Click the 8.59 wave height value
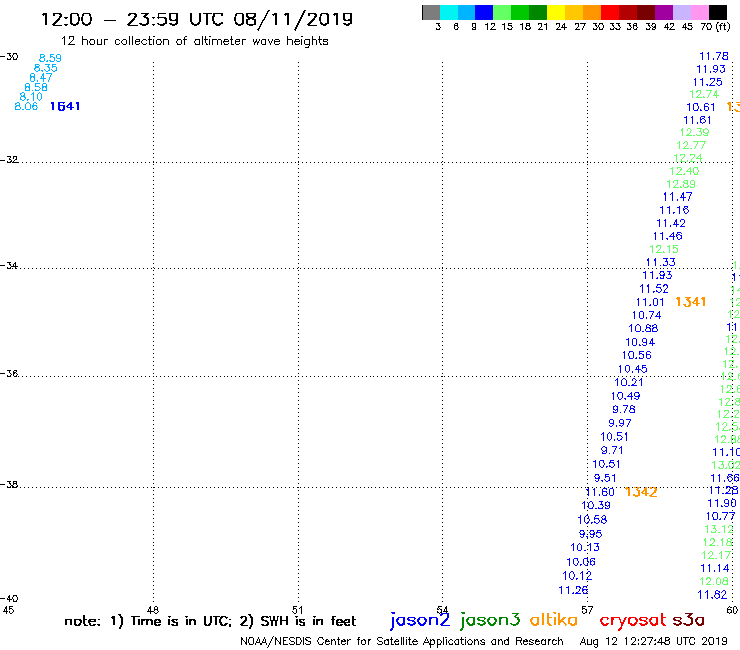Screen dimensions: 740x650 tap(50, 58)
